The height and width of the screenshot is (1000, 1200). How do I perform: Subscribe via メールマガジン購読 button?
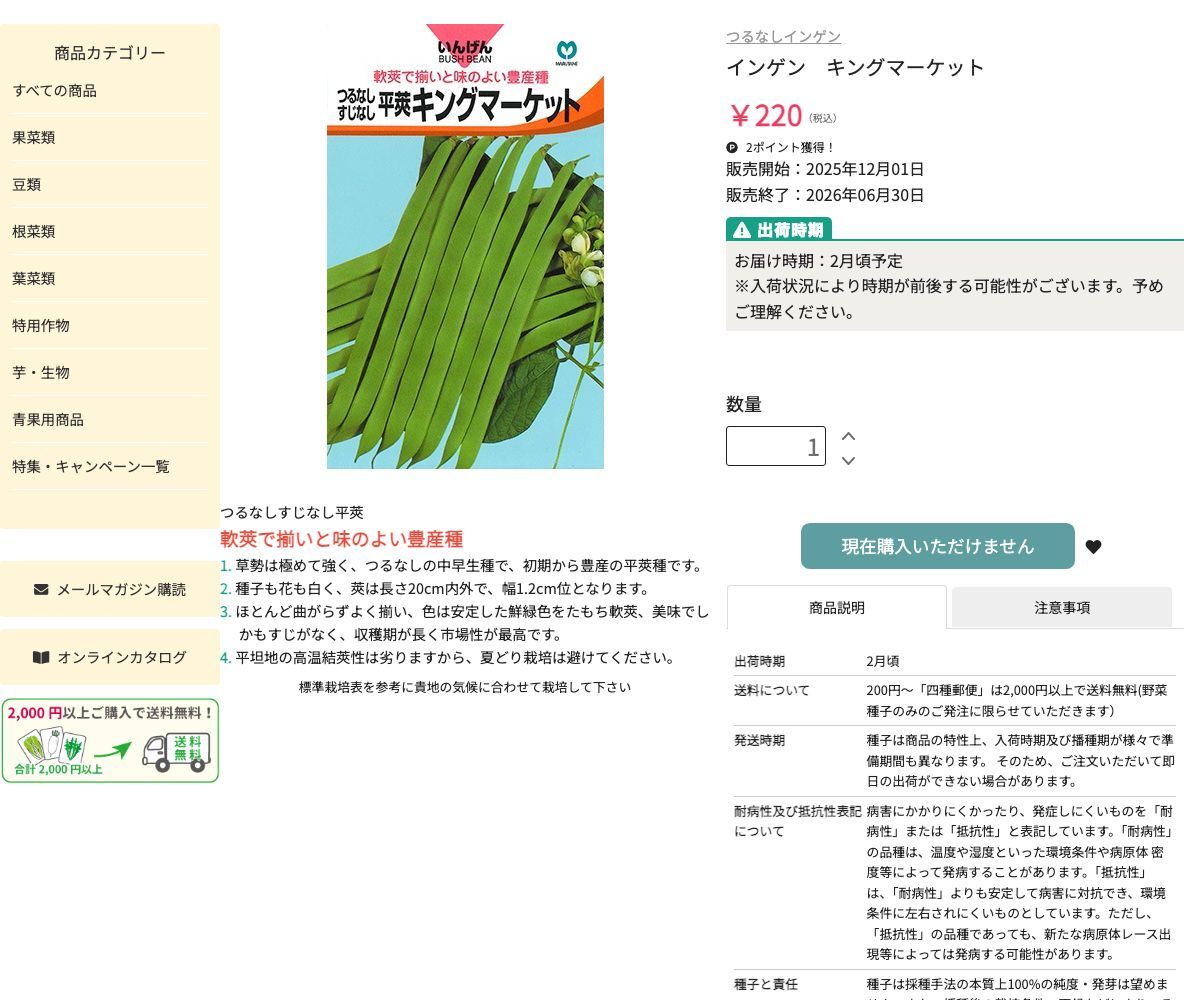pyautogui.click(x=110, y=589)
